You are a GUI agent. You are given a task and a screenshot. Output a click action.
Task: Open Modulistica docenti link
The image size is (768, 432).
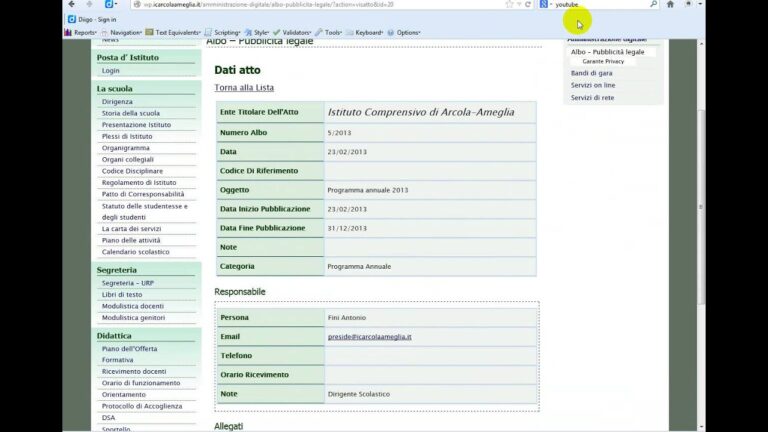tap(133, 306)
